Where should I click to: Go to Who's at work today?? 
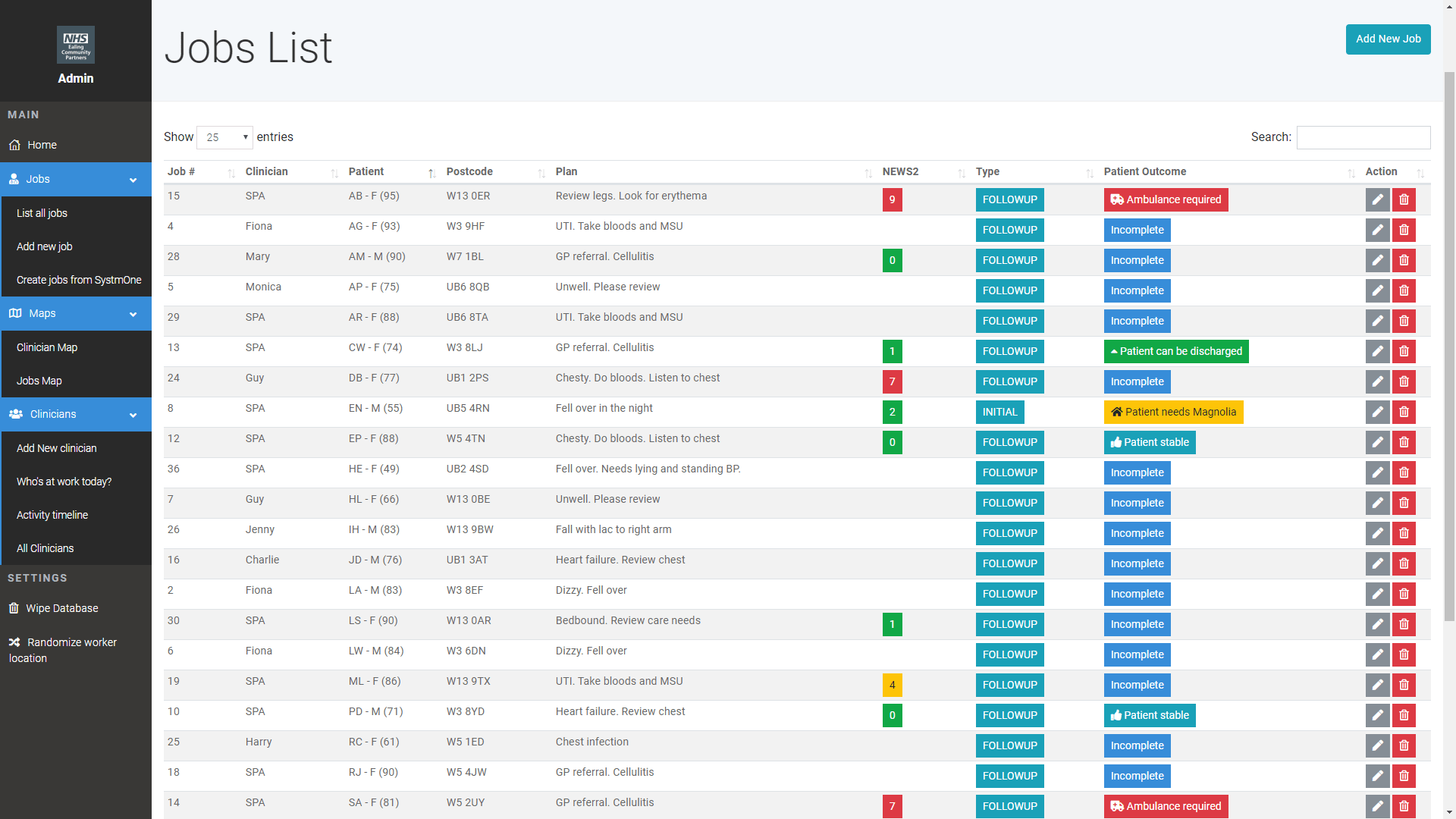point(64,482)
